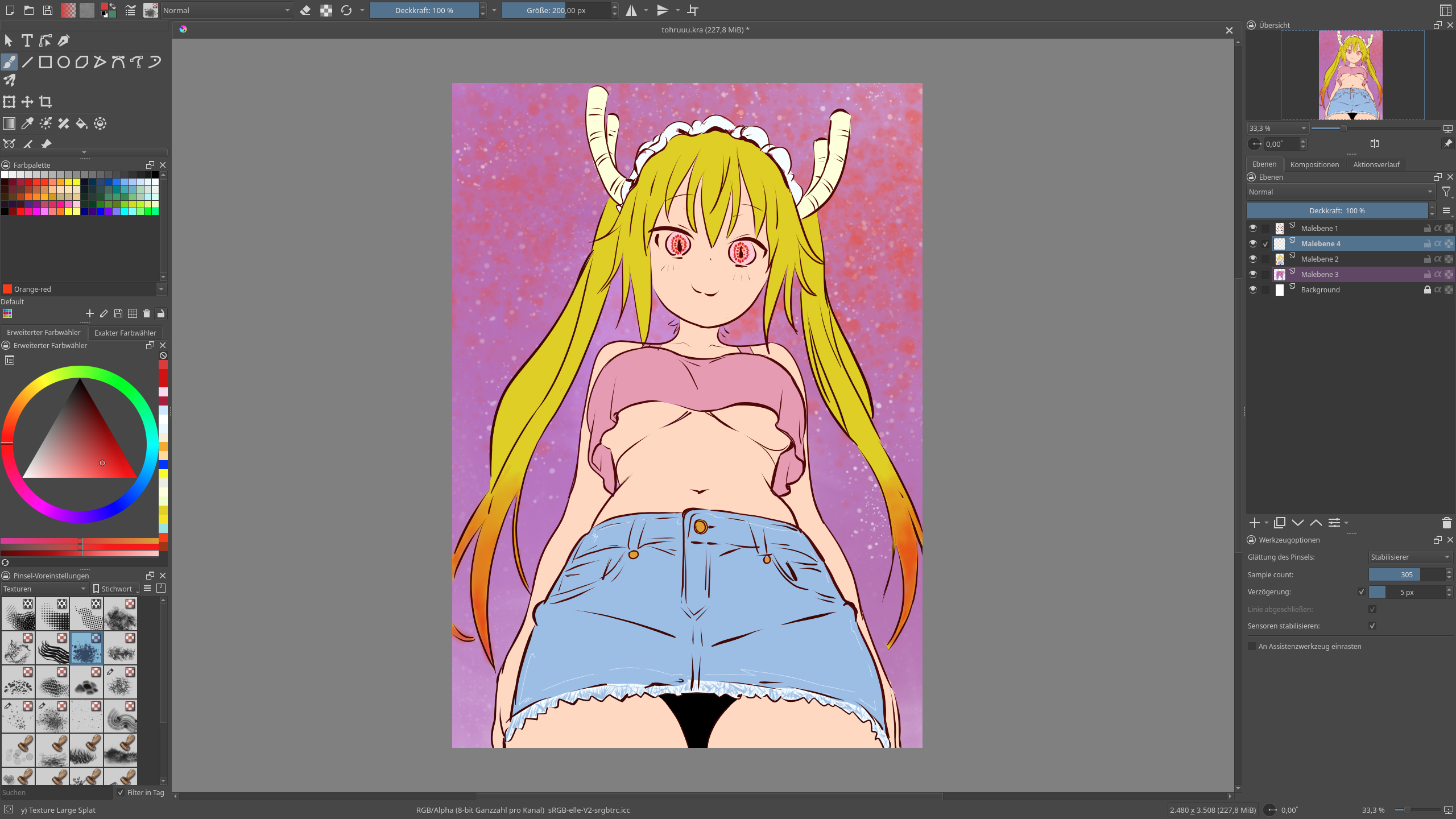Image resolution: width=1456 pixels, height=819 pixels.
Task: Enable An Assistenzwerkzeug einrasten checkbox
Action: point(1252,646)
